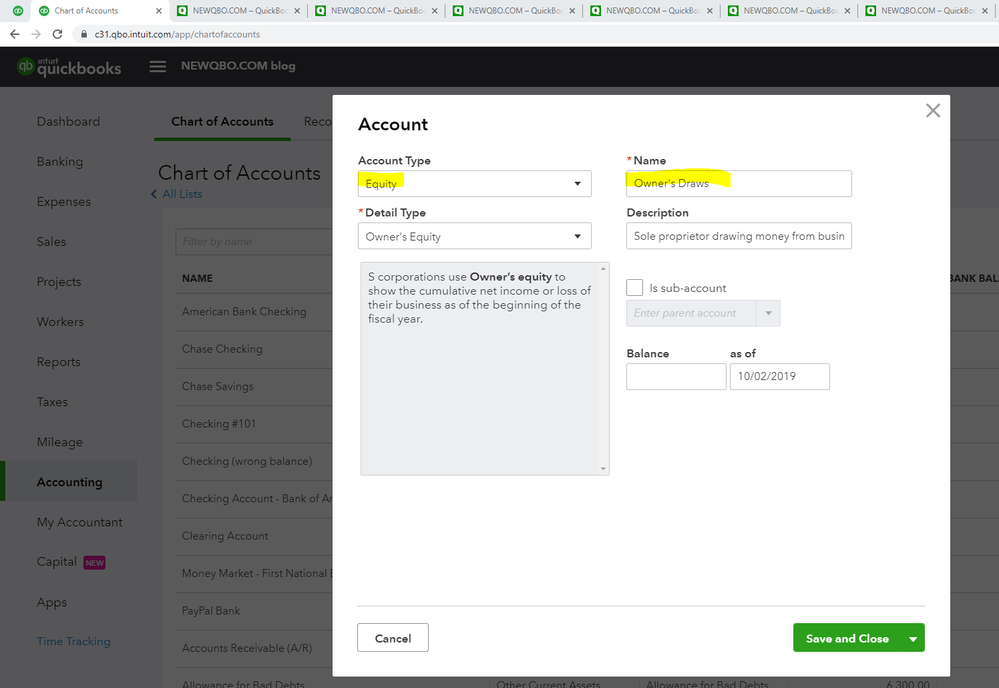Check the Is sub-account checkbox

pos(635,288)
